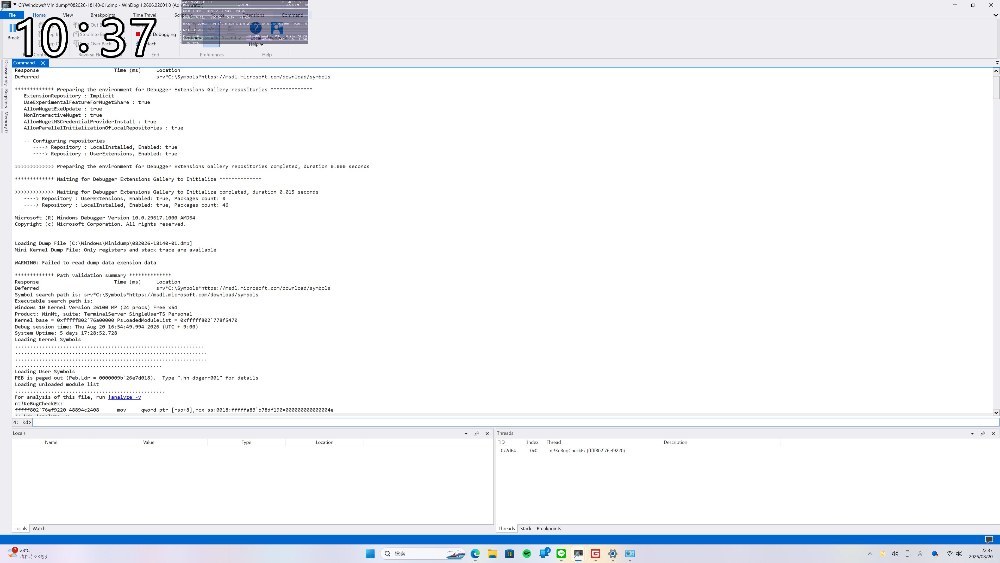The height and width of the screenshot is (563, 1000).
Task: Click the red Stop Debugging icon
Action: point(138,34)
